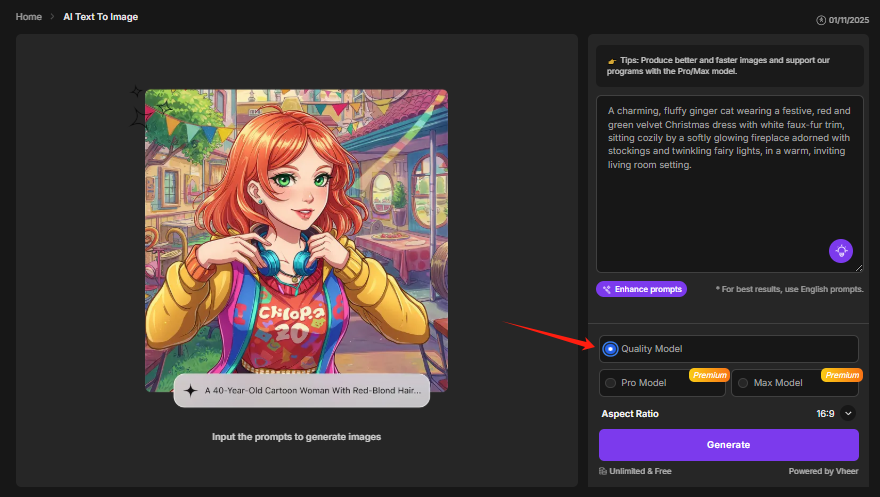Open the AI Text To Image breadcrumb
The height and width of the screenshot is (497, 880).
pos(99,17)
